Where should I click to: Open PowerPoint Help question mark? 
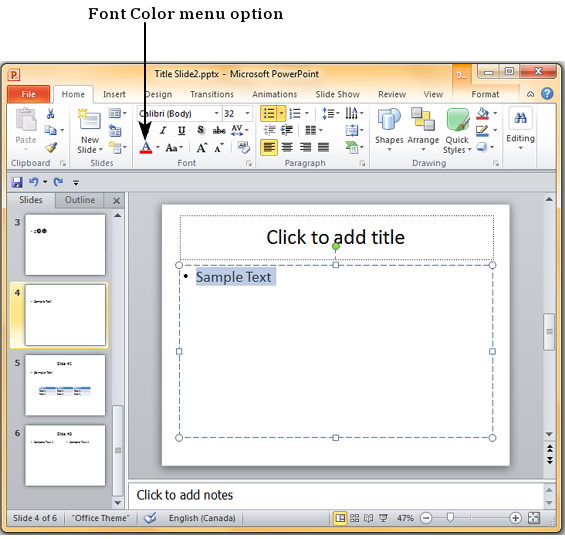pos(547,94)
